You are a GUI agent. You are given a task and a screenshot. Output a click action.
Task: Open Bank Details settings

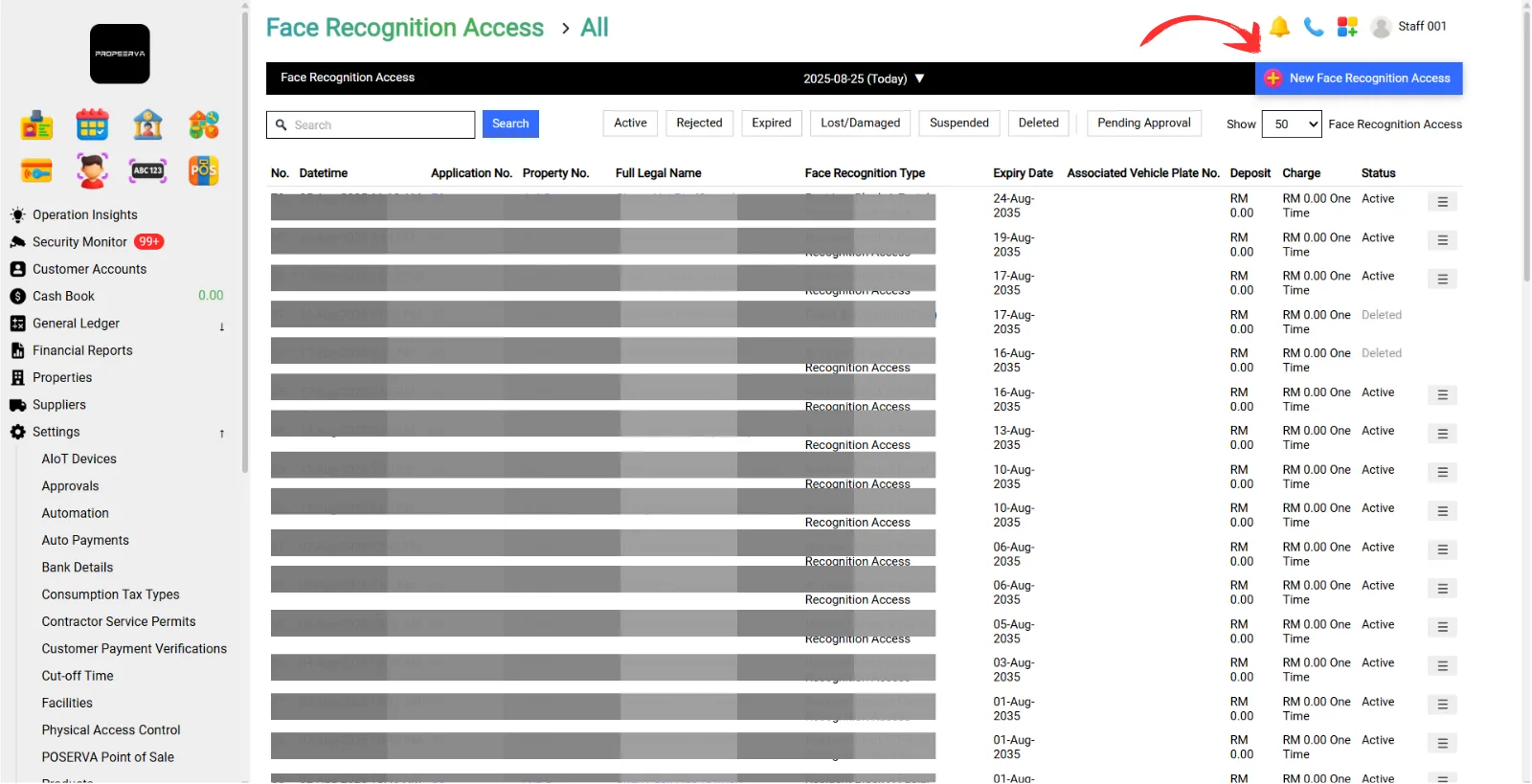[x=78, y=568]
